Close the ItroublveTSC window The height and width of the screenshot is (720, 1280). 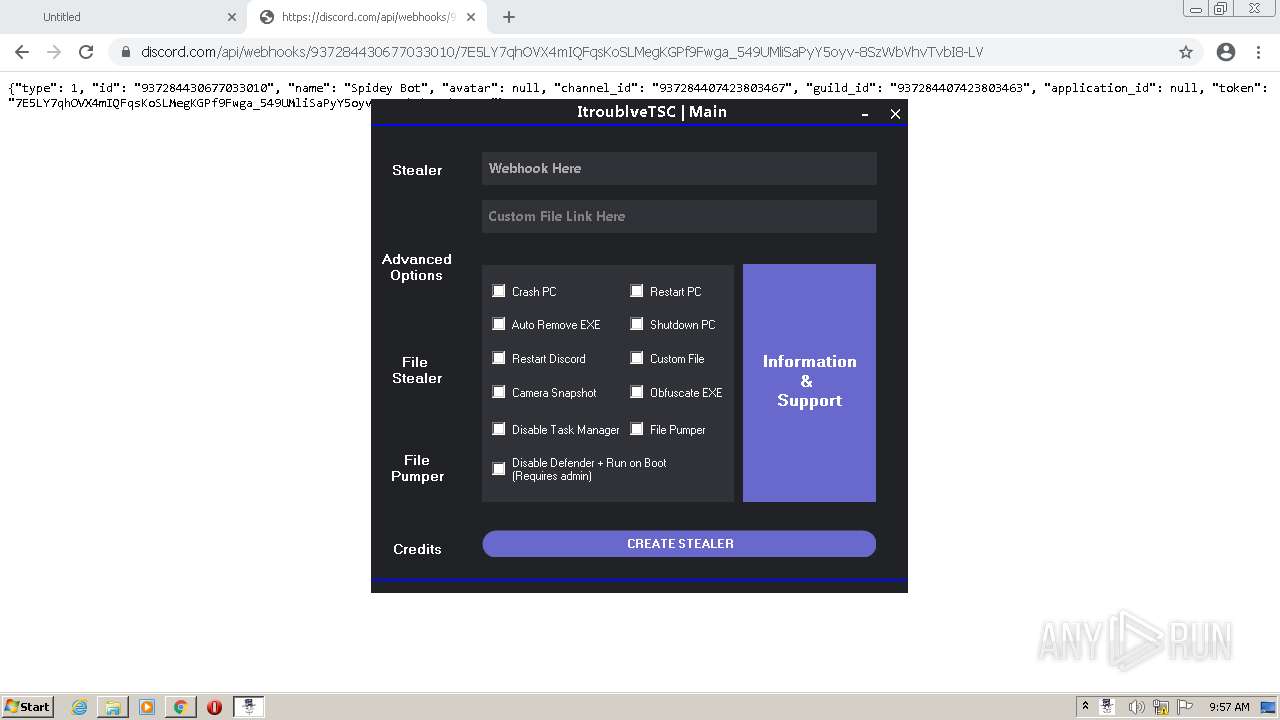(x=895, y=114)
